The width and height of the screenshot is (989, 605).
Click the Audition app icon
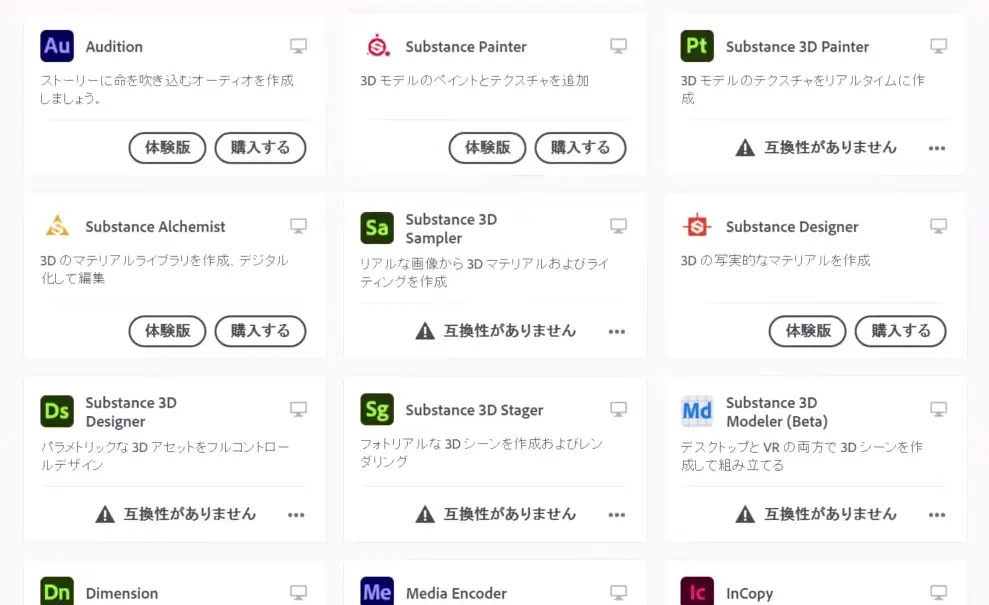57,46
